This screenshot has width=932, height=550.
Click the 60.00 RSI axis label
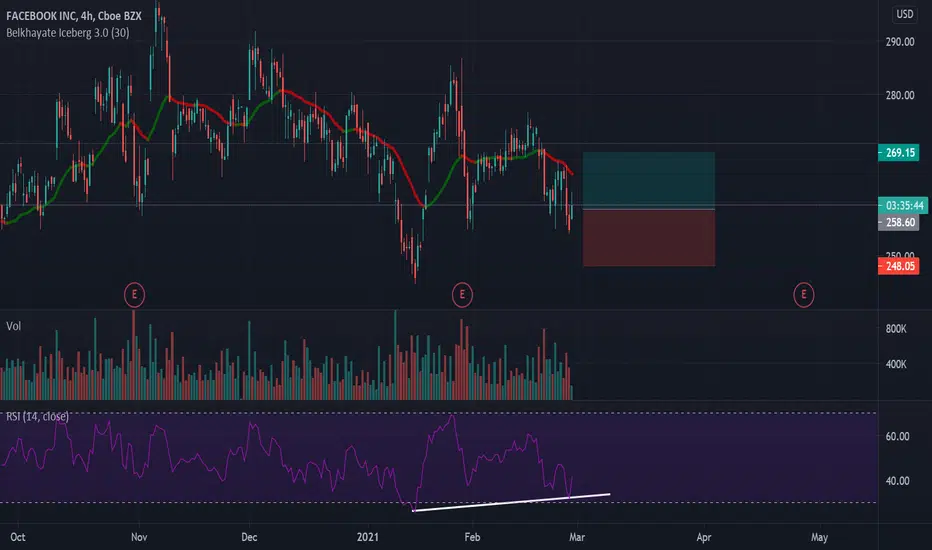897,436
